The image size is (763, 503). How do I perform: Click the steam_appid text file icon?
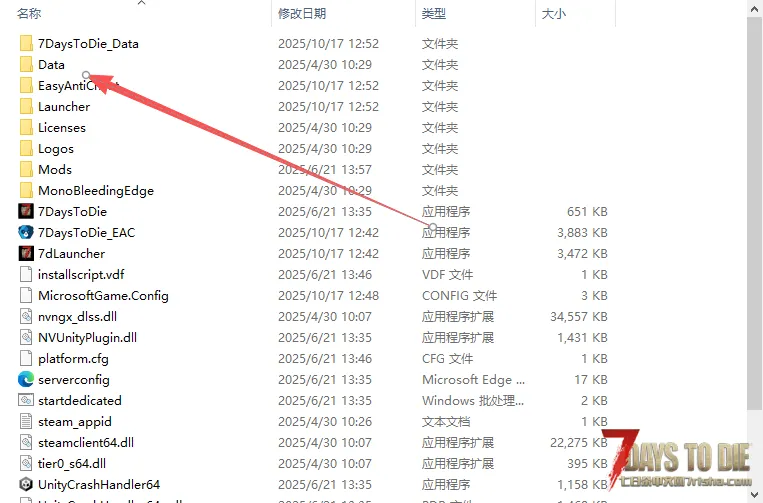click(26, 421)
